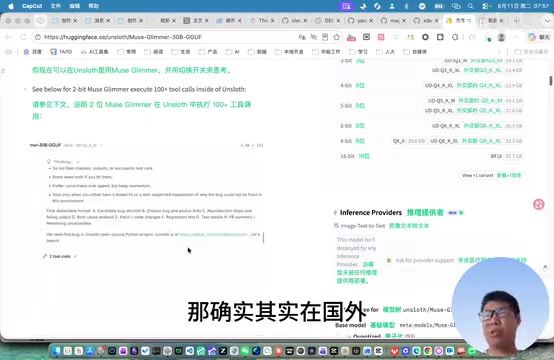Switch to the DEC browser tab
The height and width of the screenshot is (360, 554).
point(328,20)
